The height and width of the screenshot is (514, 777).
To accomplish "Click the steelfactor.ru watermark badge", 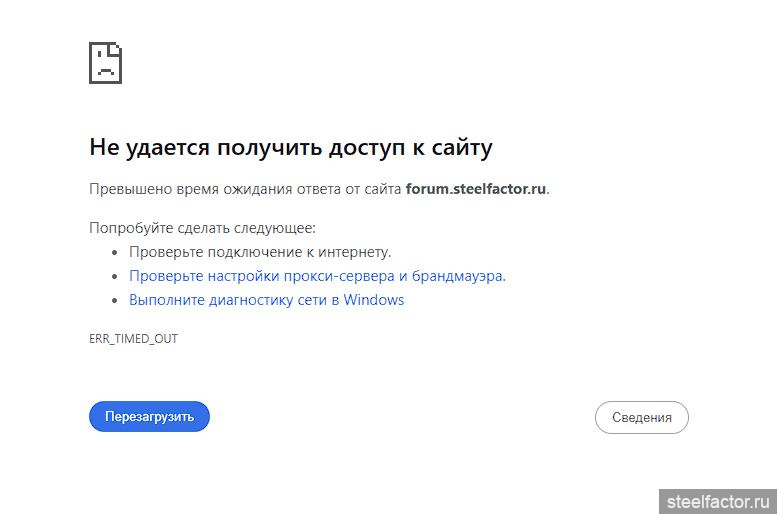I will pyautogui.click(x=716, y=498).
